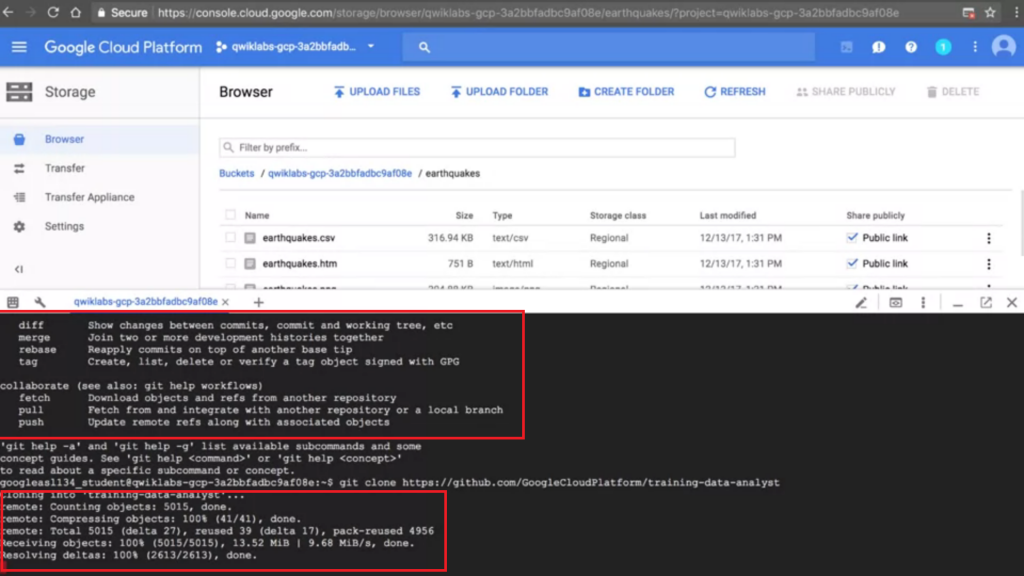Open the feedback alert icon in header

[x=878, y=47]
